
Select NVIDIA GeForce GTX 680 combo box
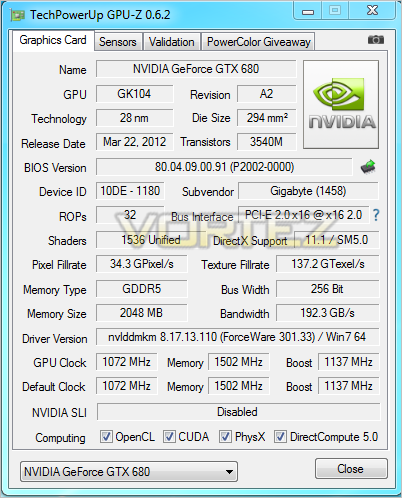(129, 471)
